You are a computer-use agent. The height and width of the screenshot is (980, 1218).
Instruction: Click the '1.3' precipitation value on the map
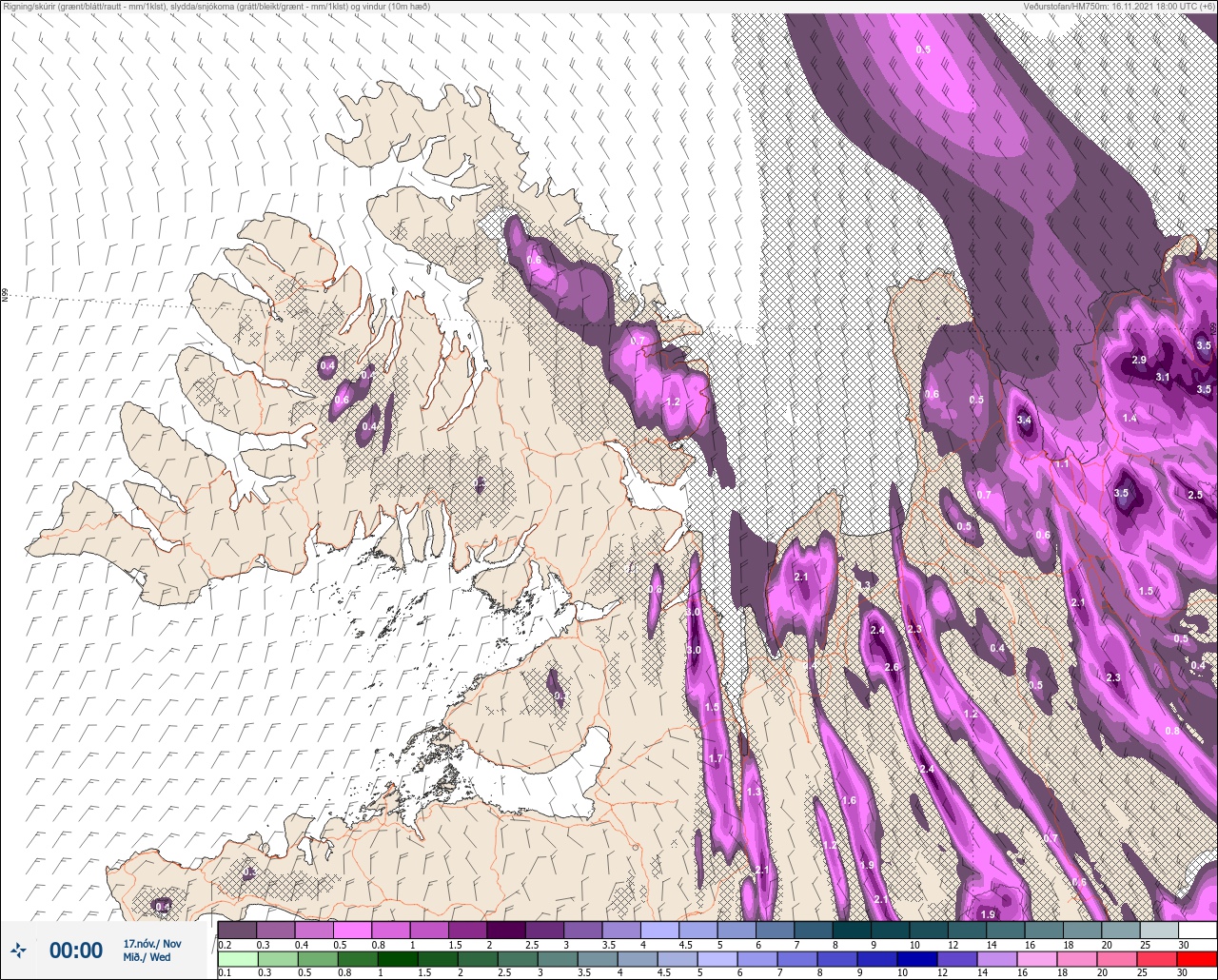pyautogui.click(x=755, y=792)
